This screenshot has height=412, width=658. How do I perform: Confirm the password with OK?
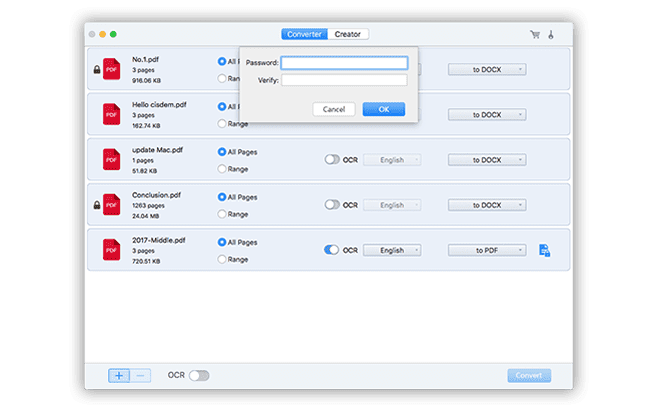click(384, 110)
